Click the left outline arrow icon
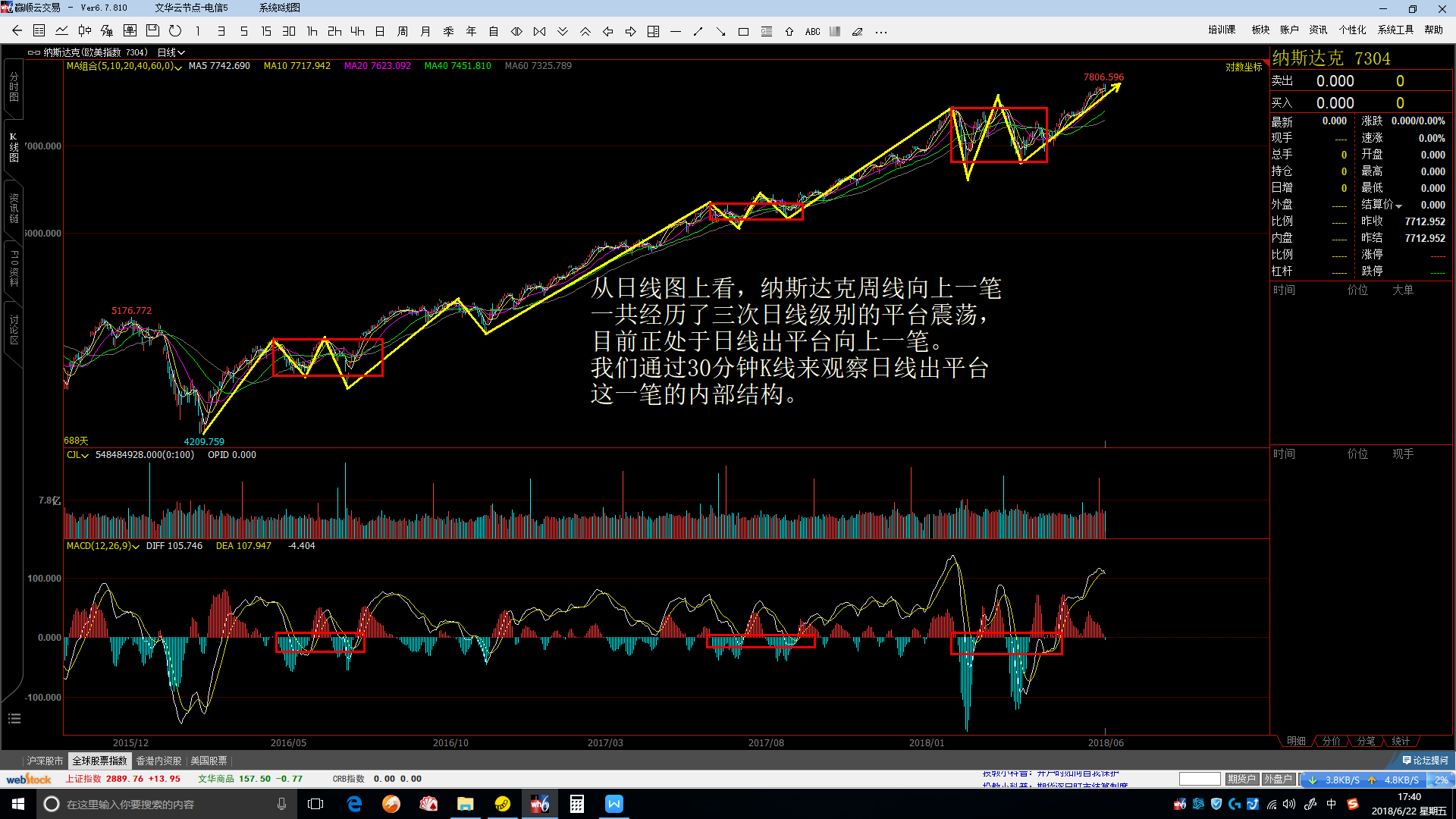1456x819 pixels. [x=607, y=31]
